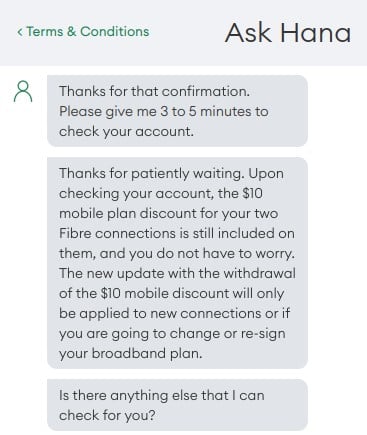Viewport: 367px width, 435px height.
Task: Click the agent person avatar icon
Action: [23, 91]
